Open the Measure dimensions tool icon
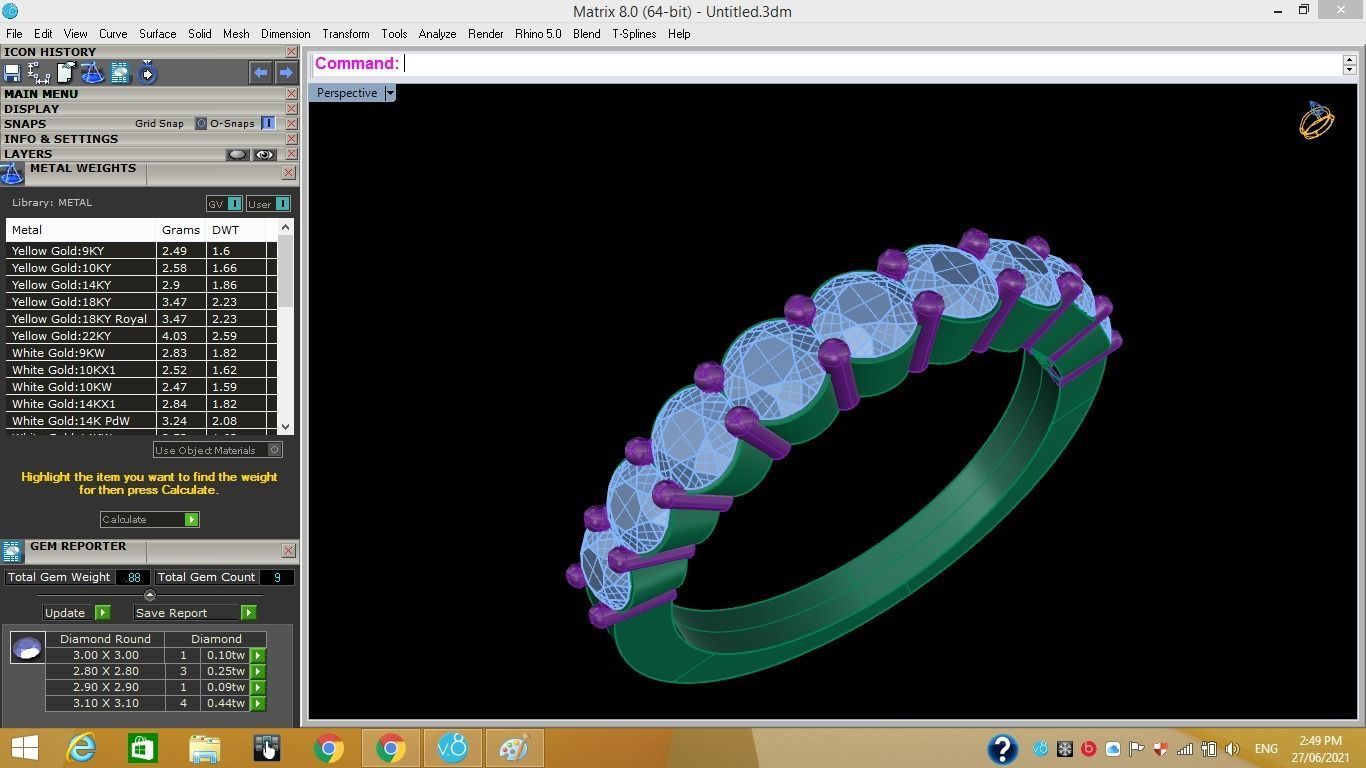1366x768 pixels. [x=39, y=73]
